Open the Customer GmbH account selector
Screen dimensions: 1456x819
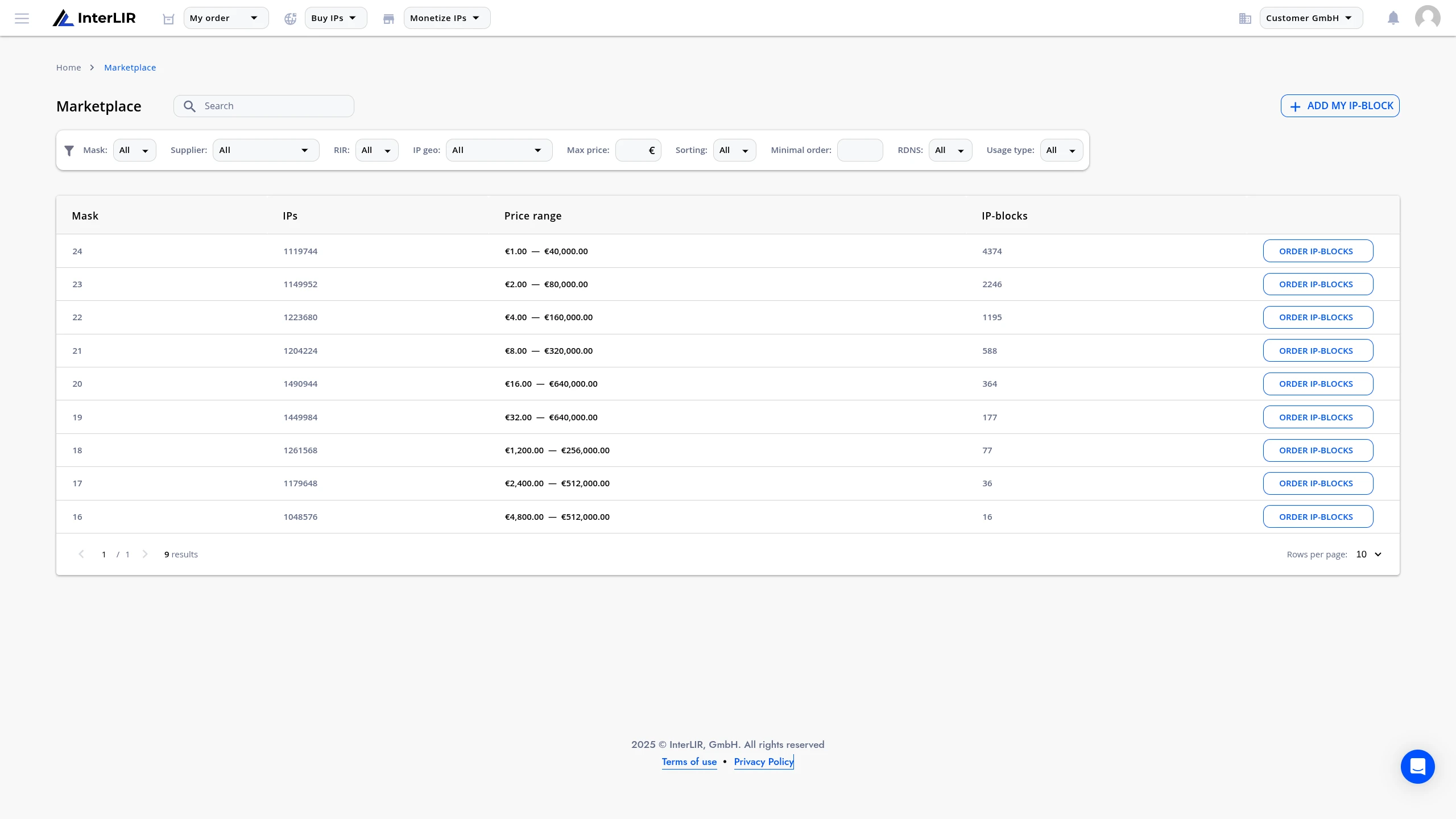(x=1311, y=18)
